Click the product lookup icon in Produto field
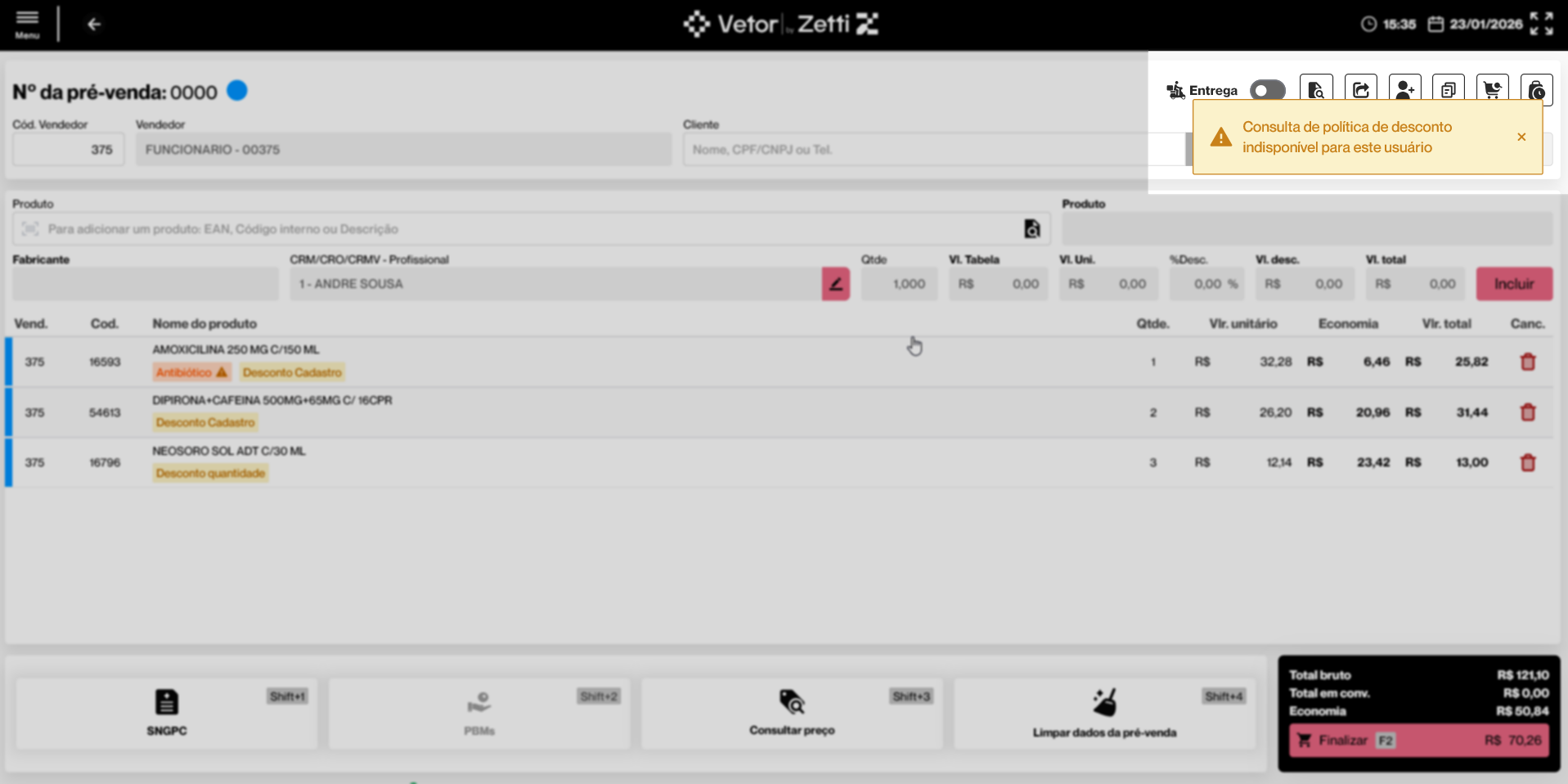1568x784 pixels. [1032, 229]
